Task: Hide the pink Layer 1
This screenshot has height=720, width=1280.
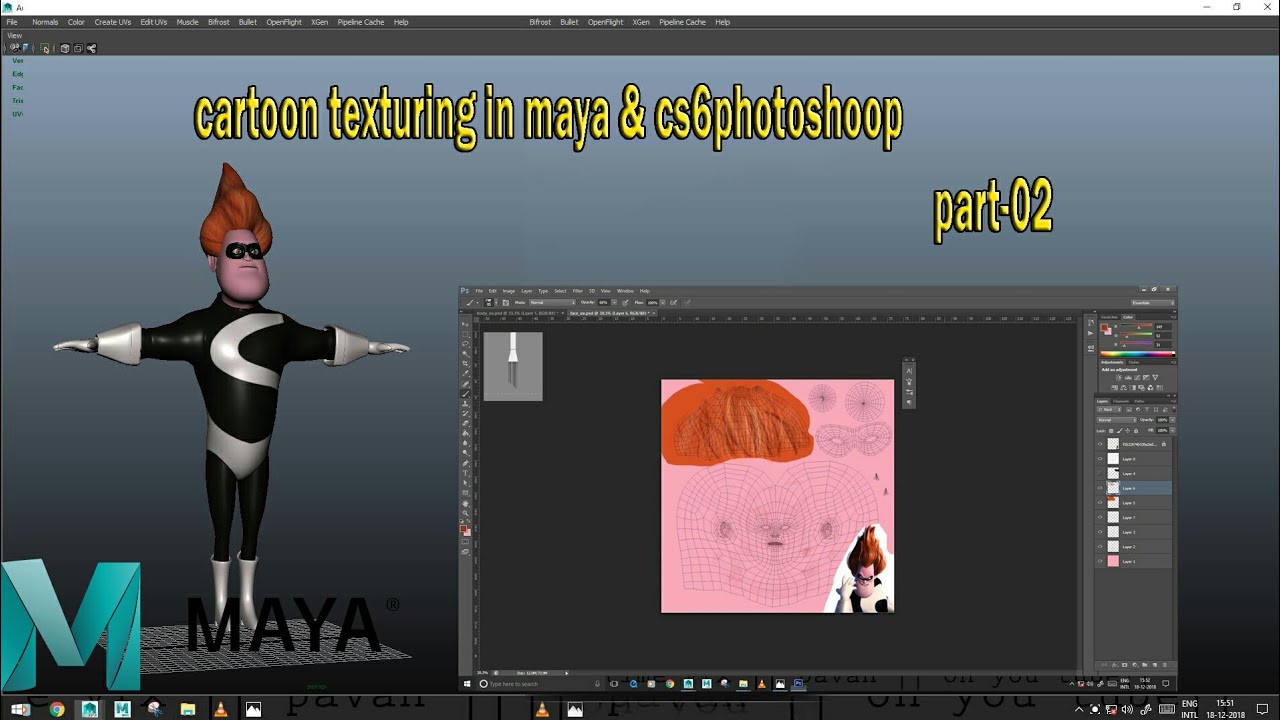Action: (x=1100, y=561)
